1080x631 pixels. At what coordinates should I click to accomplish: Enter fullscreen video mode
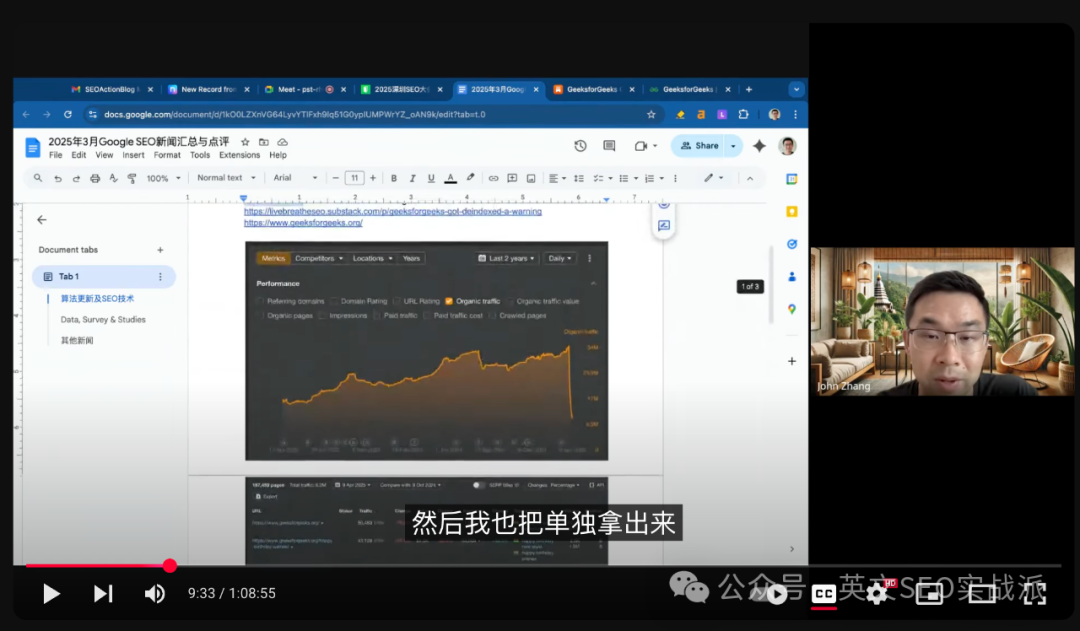point(1035,593)
